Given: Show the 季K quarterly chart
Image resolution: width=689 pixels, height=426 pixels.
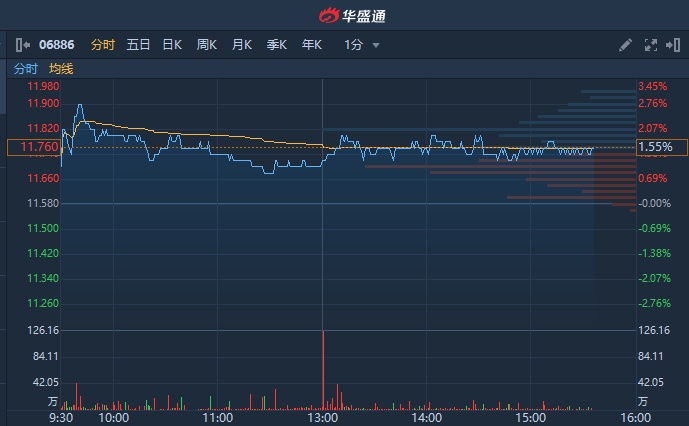Looking at the screenshot, I should click(277, 45).
